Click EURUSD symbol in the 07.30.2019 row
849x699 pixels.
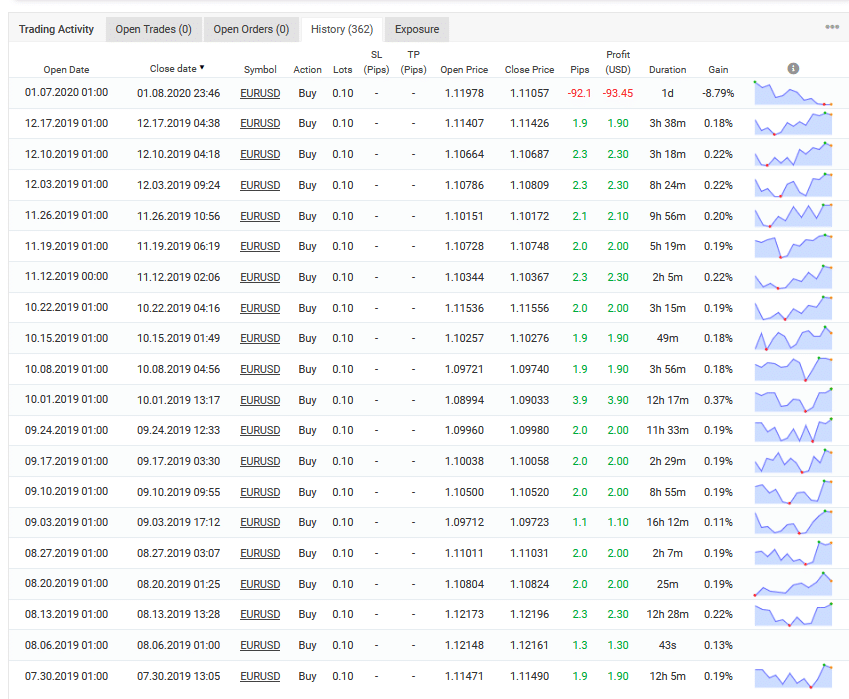point(260,676)
